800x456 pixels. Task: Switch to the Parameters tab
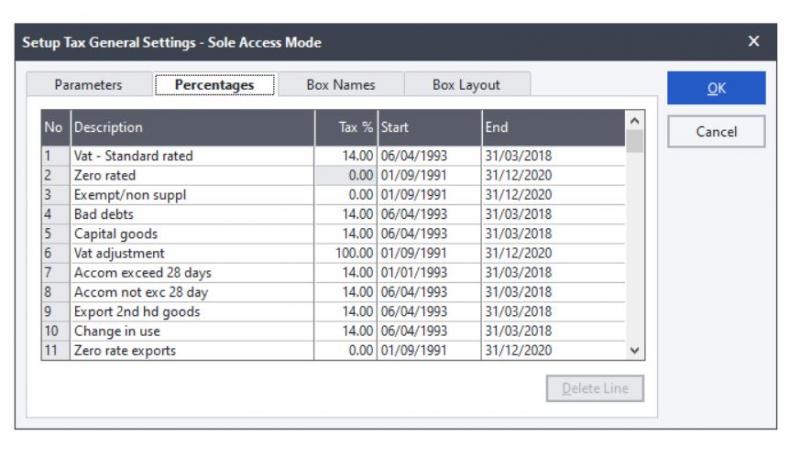[88, 85]
